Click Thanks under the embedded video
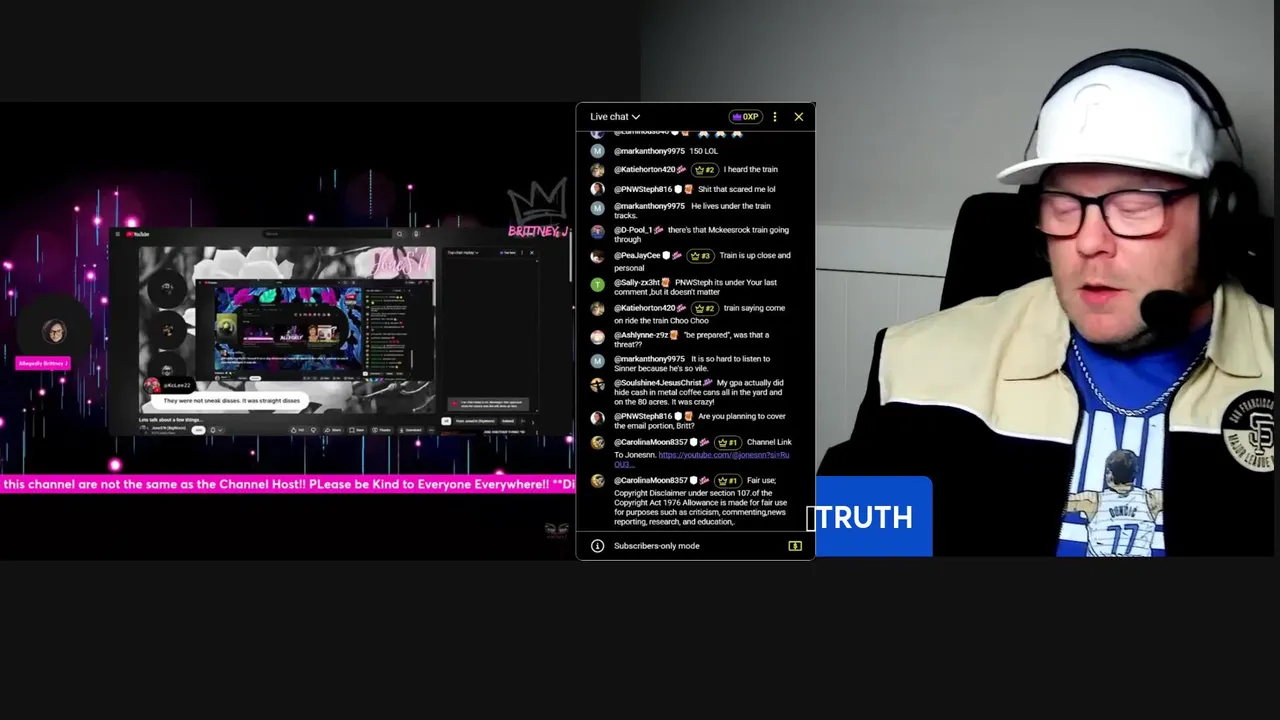Image resolution: width=1280 pixels, height=720 pixels. 381,430
